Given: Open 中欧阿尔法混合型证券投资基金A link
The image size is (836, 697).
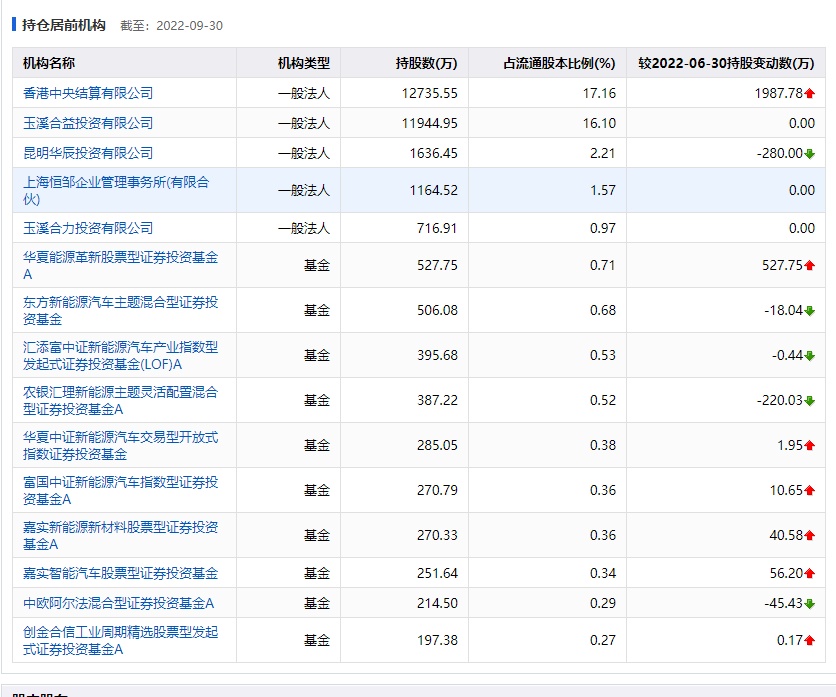Looking at the screenshot, I should [x=118, y=603].
